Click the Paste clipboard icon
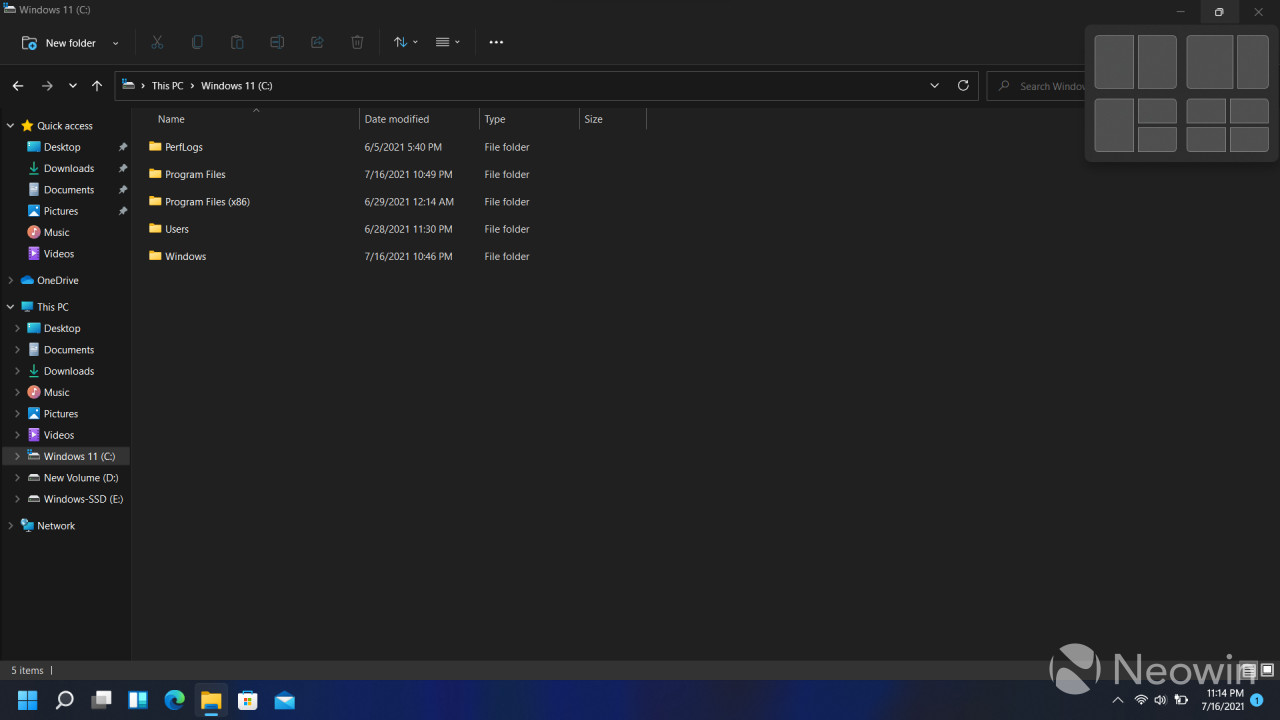1280x720 pixels. coord(237,43)
